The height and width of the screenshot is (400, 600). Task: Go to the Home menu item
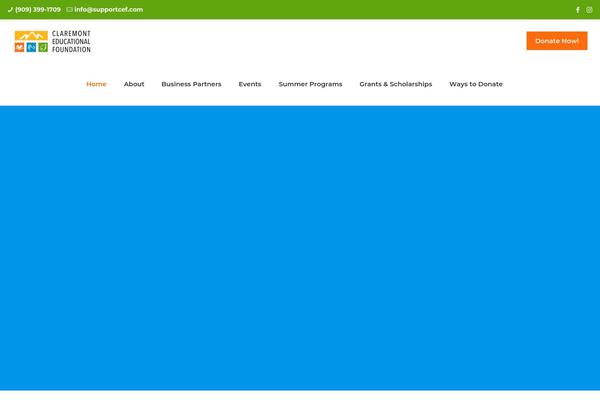click(x=96, y=84)
